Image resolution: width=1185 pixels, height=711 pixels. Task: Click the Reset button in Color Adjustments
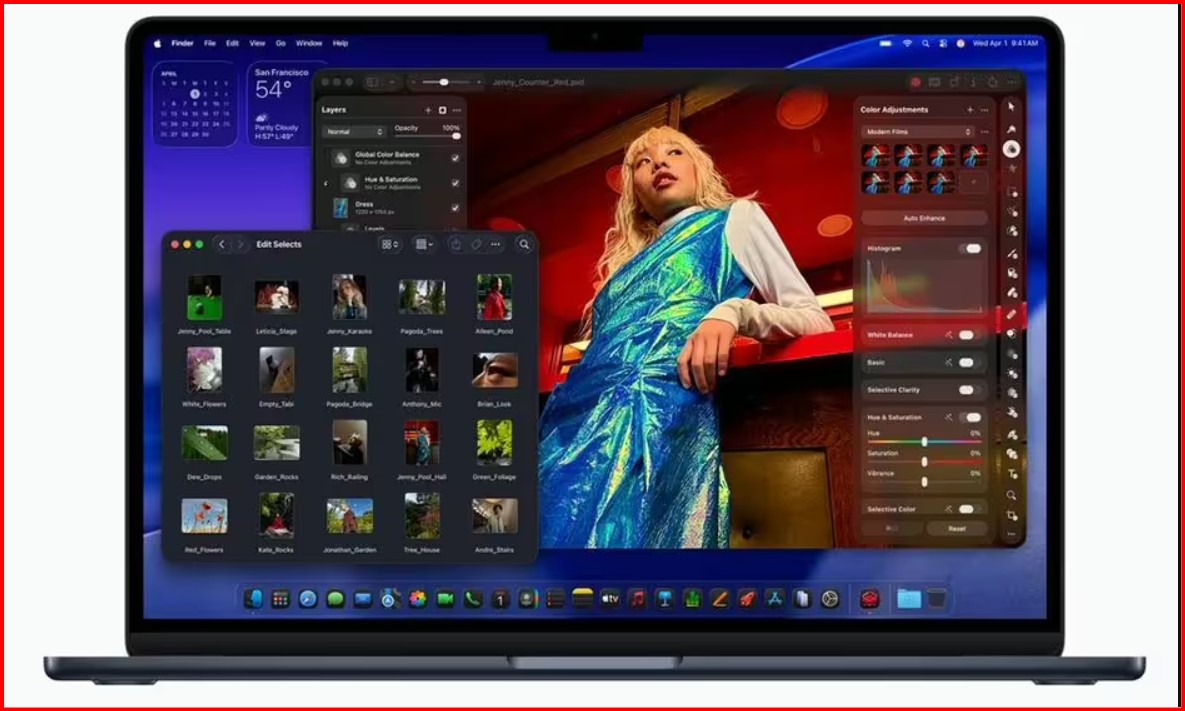956,528
